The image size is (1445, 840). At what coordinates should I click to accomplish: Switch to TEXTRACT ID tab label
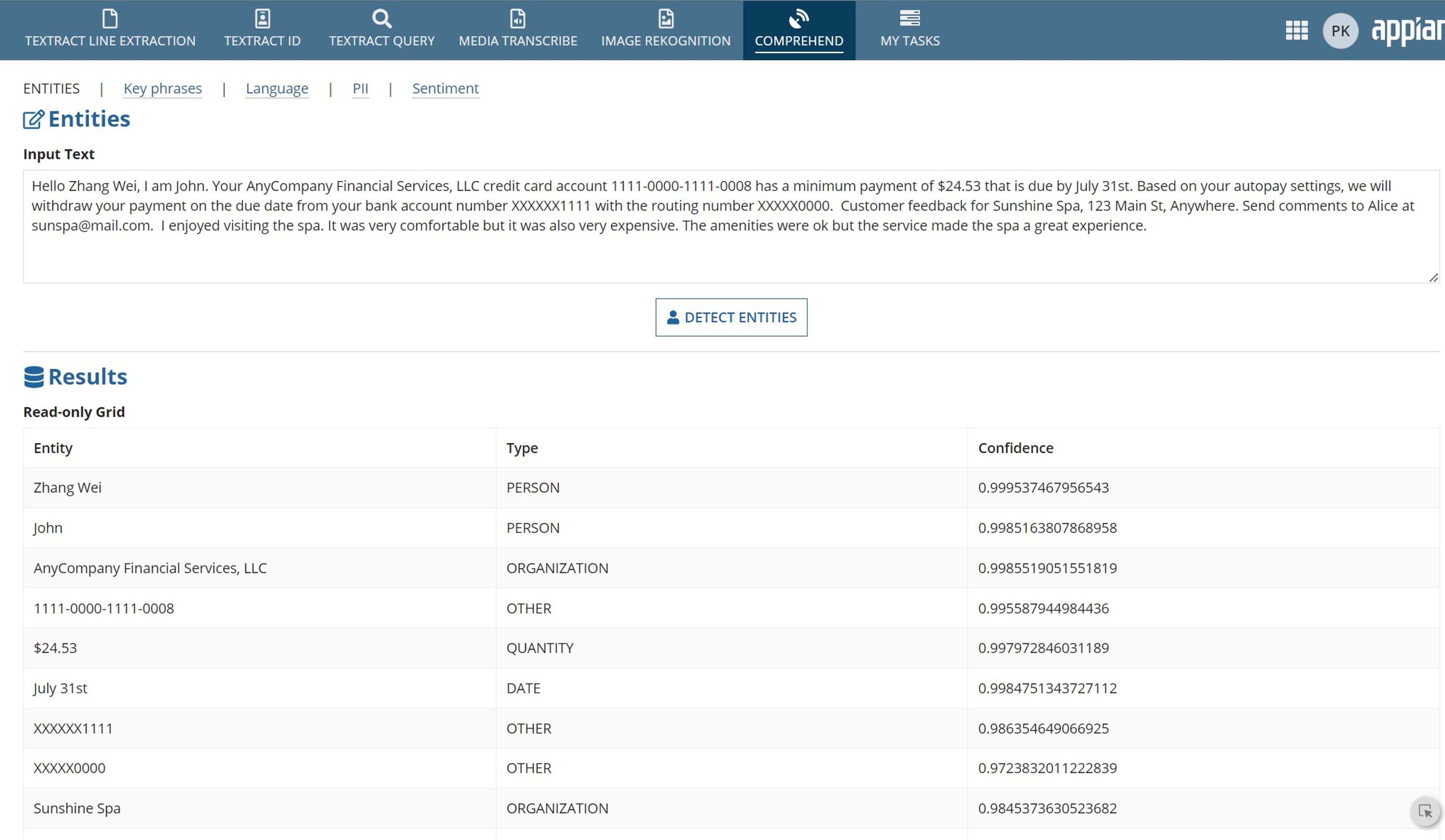[262, 41]
